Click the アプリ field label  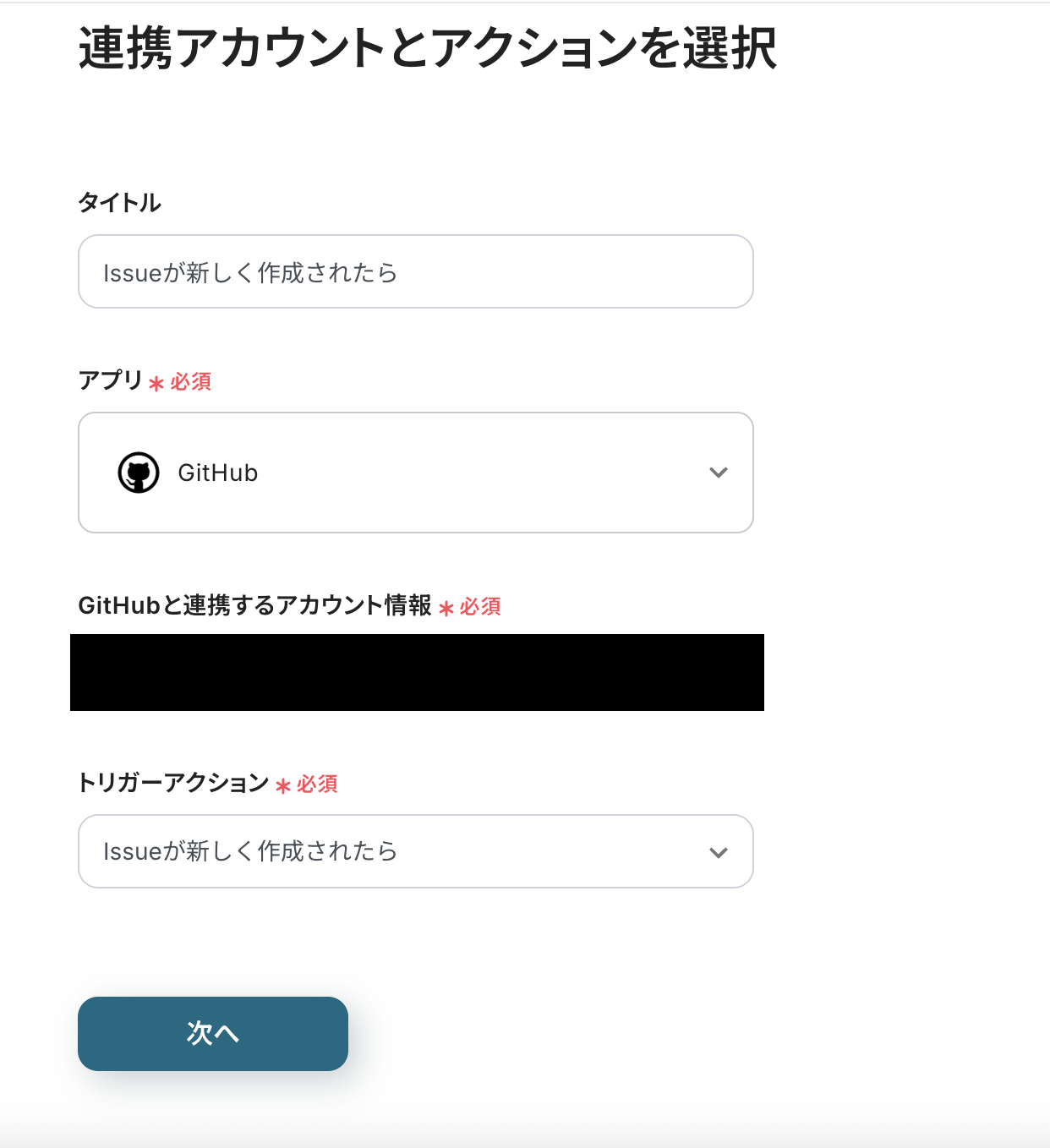pos(110,380)
